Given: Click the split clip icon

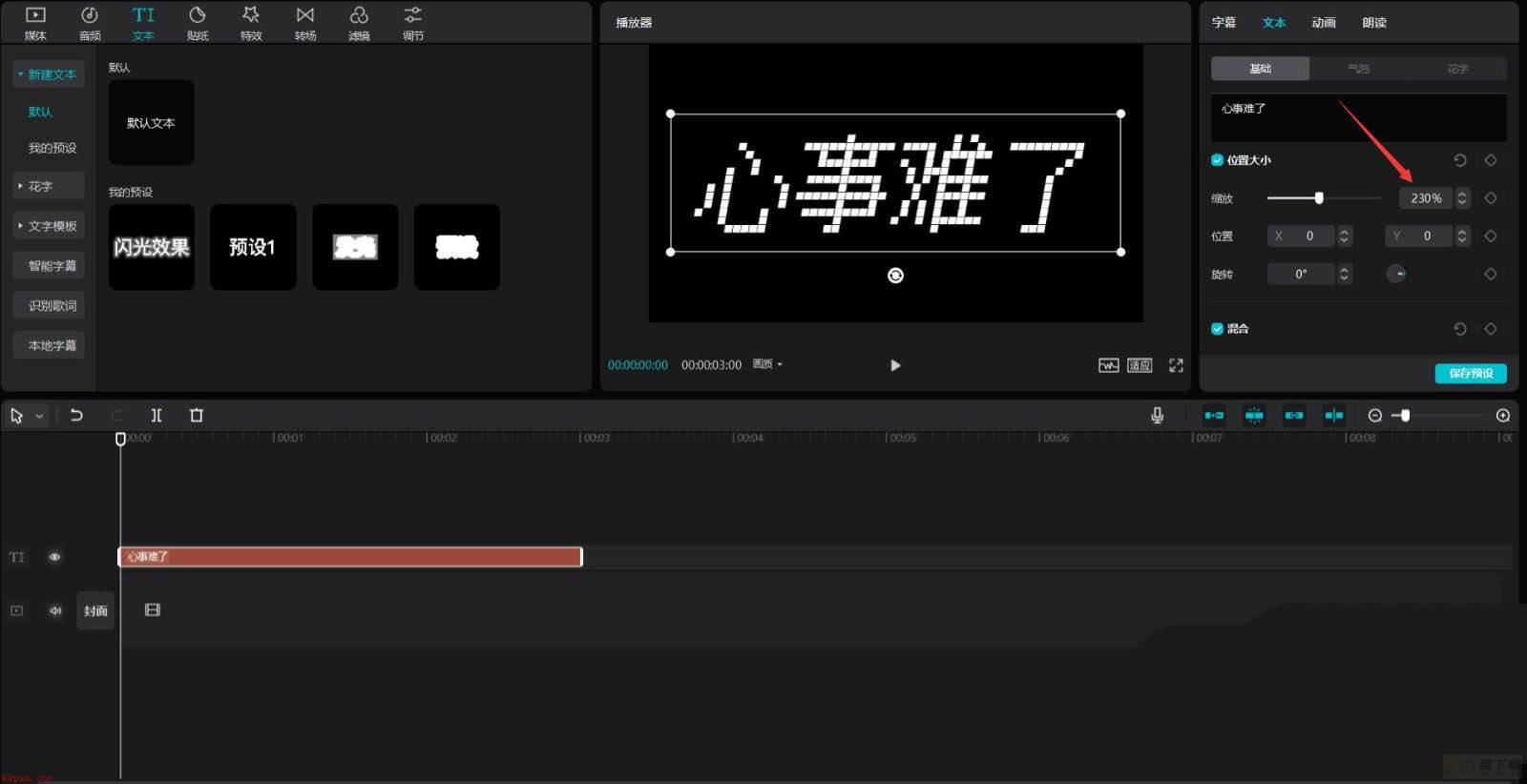Looking at the screenshot, I should point(157,415).
